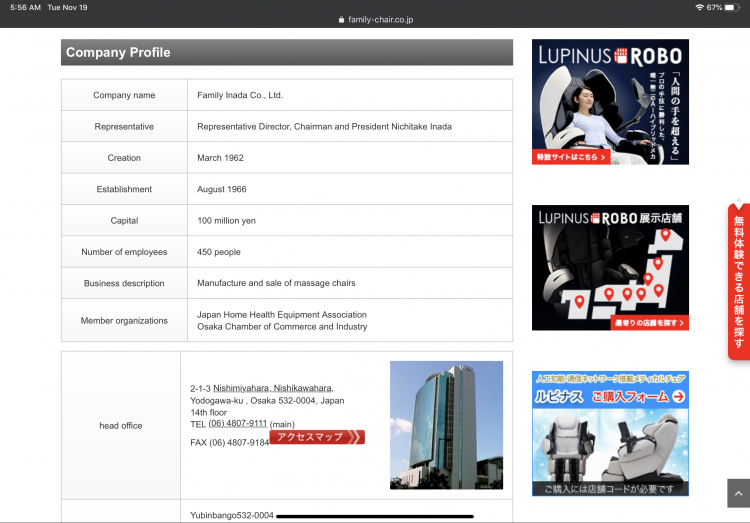
Task: Select Osaka Chamber of Commerce and Industry text
Action: click(x=282, y=326)
